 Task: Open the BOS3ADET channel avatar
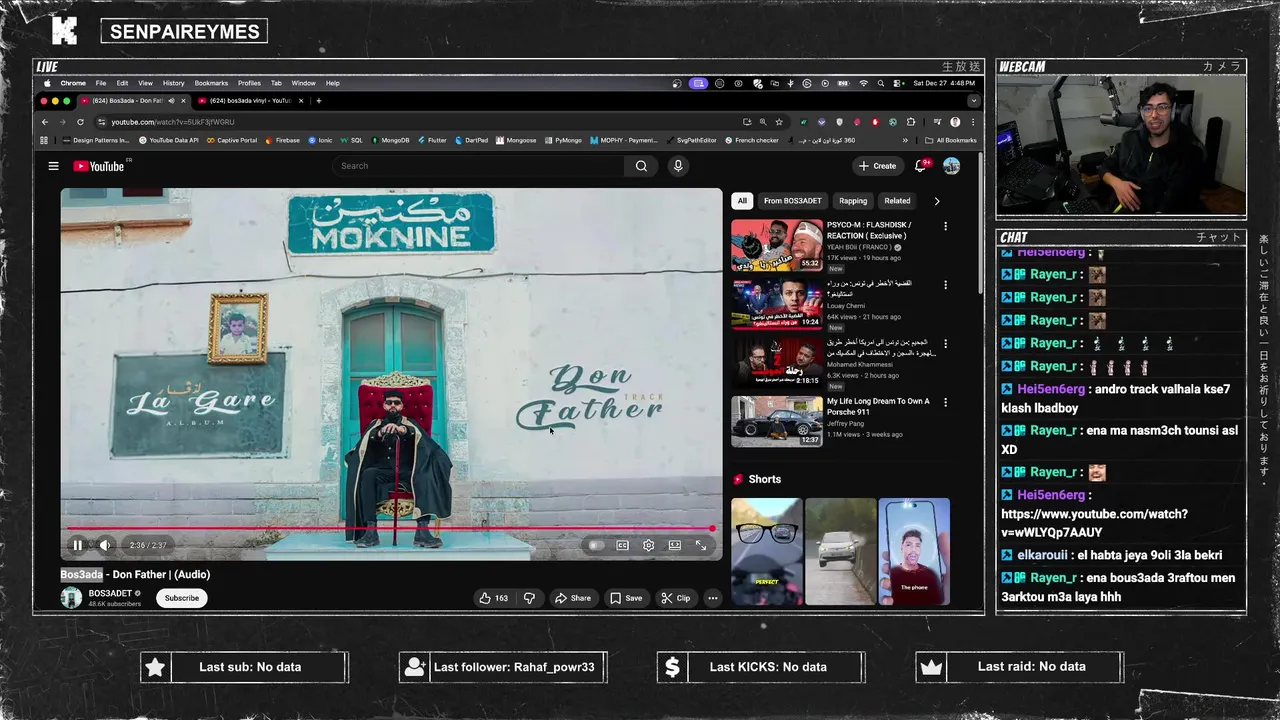point(71,598)
